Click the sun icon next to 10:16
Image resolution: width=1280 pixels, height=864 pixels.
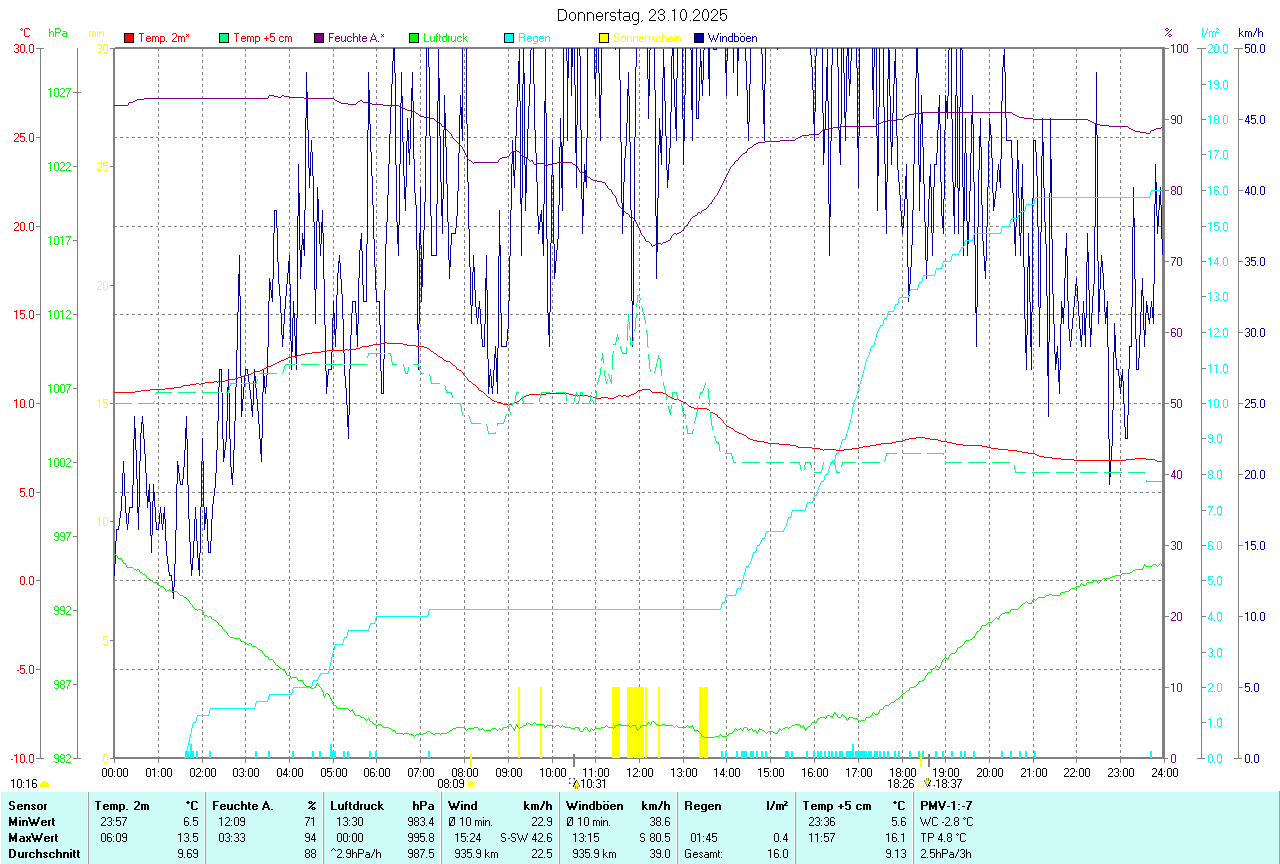[45, 785]
